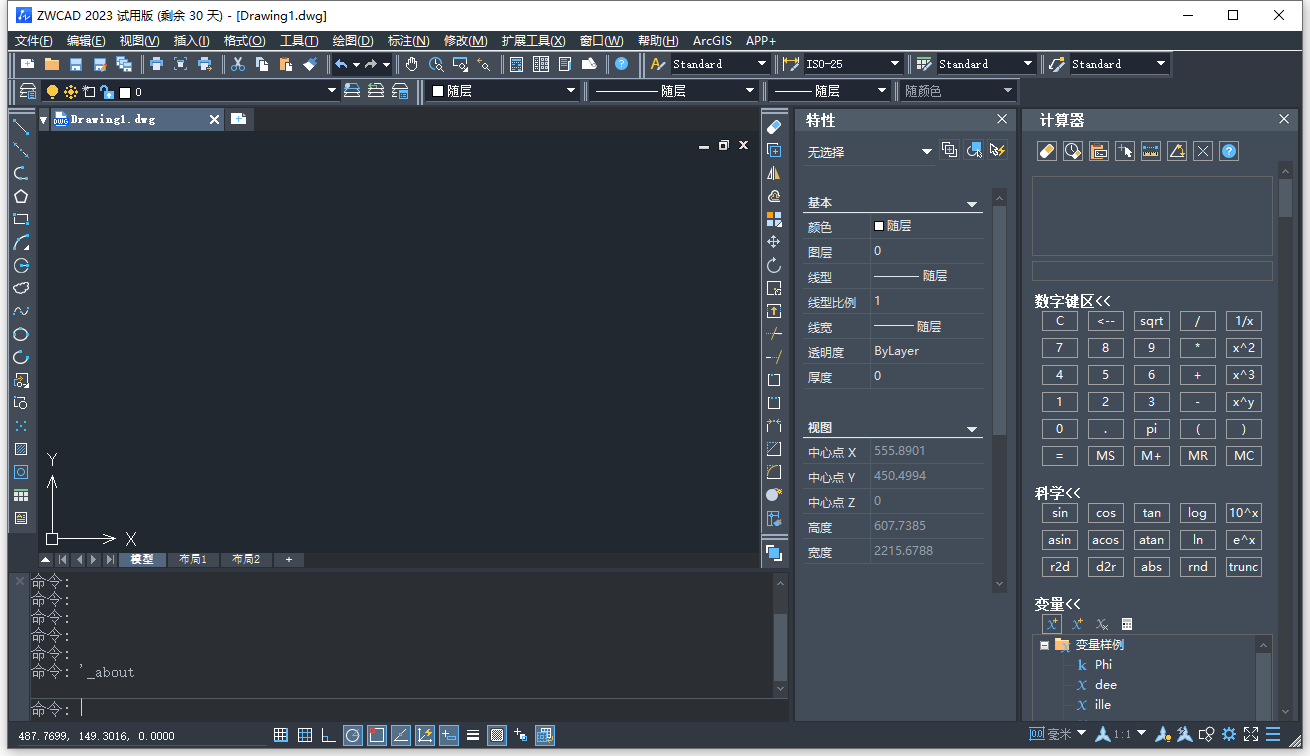Viewport: 1310px width, 756px height.
Task: Select the Rectangle drawing tool
Action: coord(21,219)
